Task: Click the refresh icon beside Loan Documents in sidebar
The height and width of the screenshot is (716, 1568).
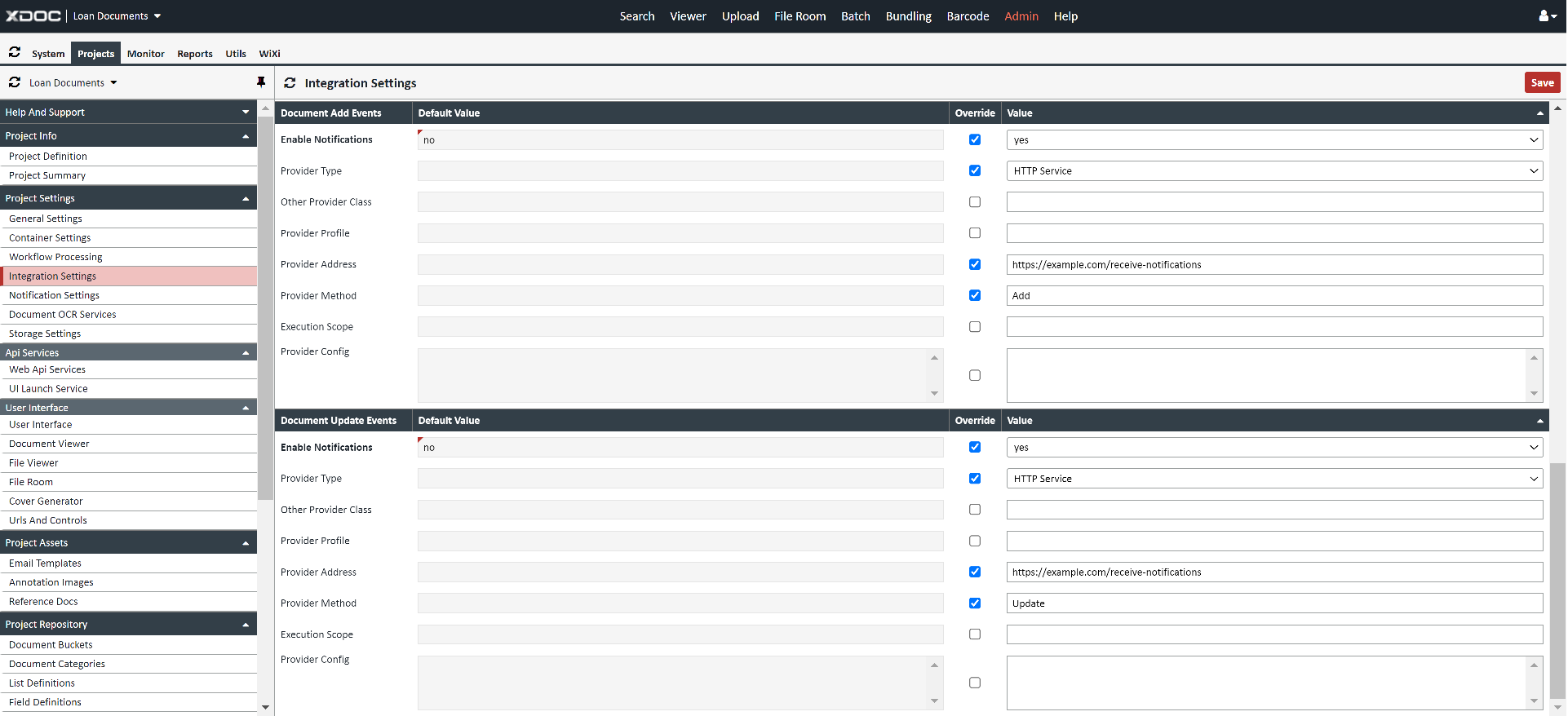Action: pos(15,82)
